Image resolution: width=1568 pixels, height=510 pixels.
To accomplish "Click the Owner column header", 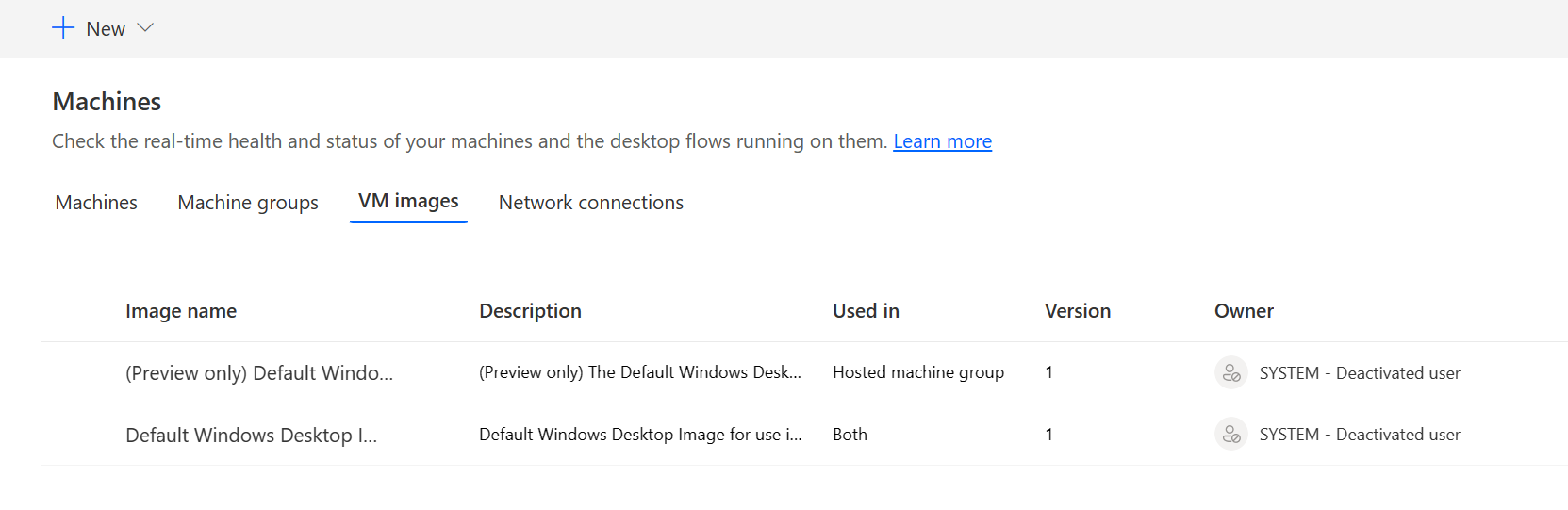I will (1244, 311).
